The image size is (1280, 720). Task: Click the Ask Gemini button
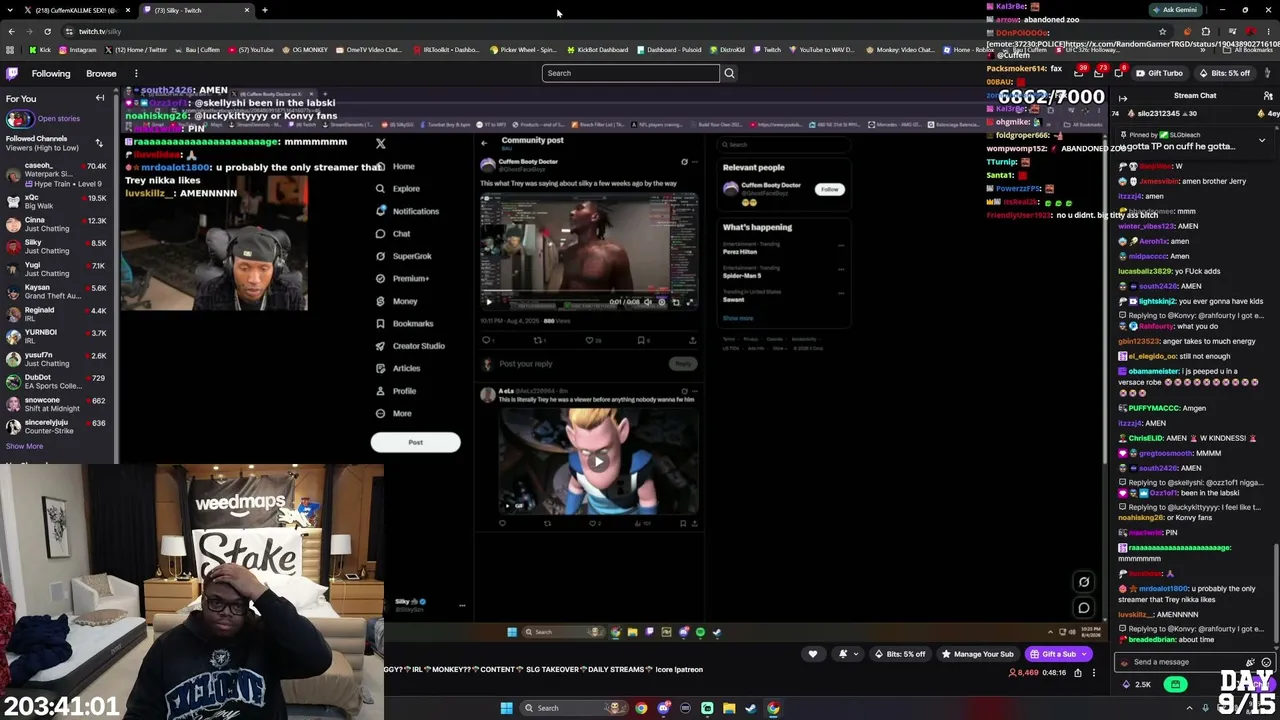(1175, 10)
